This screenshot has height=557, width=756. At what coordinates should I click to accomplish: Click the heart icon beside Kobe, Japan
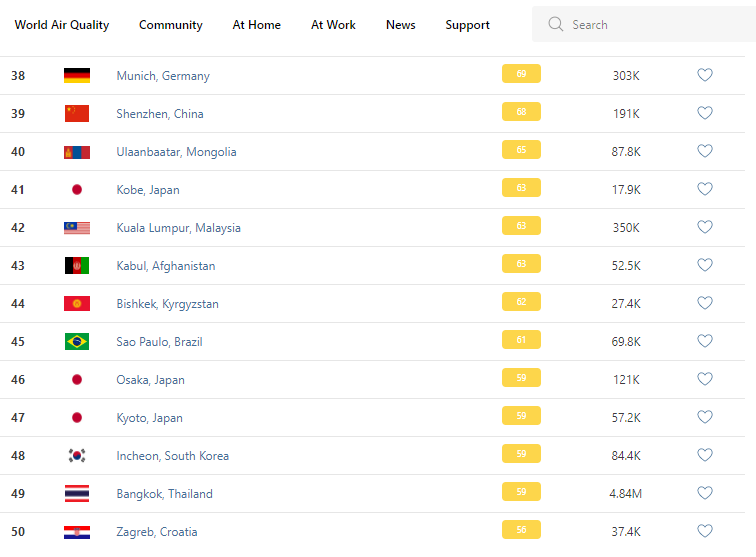click(705, 189)
